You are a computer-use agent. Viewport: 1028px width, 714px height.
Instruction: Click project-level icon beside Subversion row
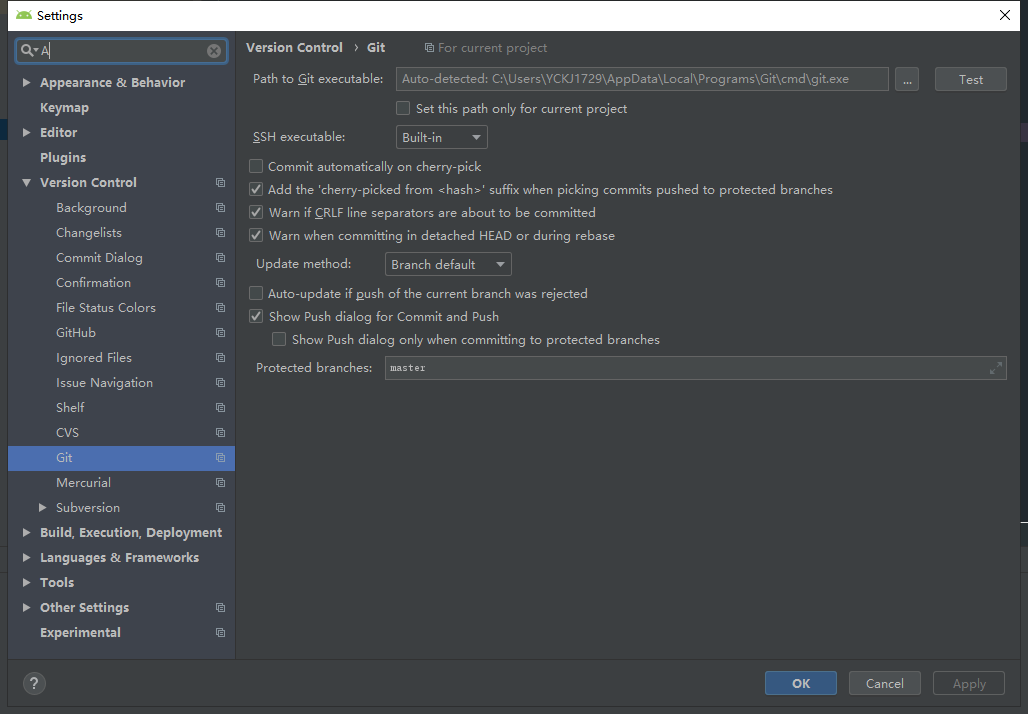[x=220, y=508]
